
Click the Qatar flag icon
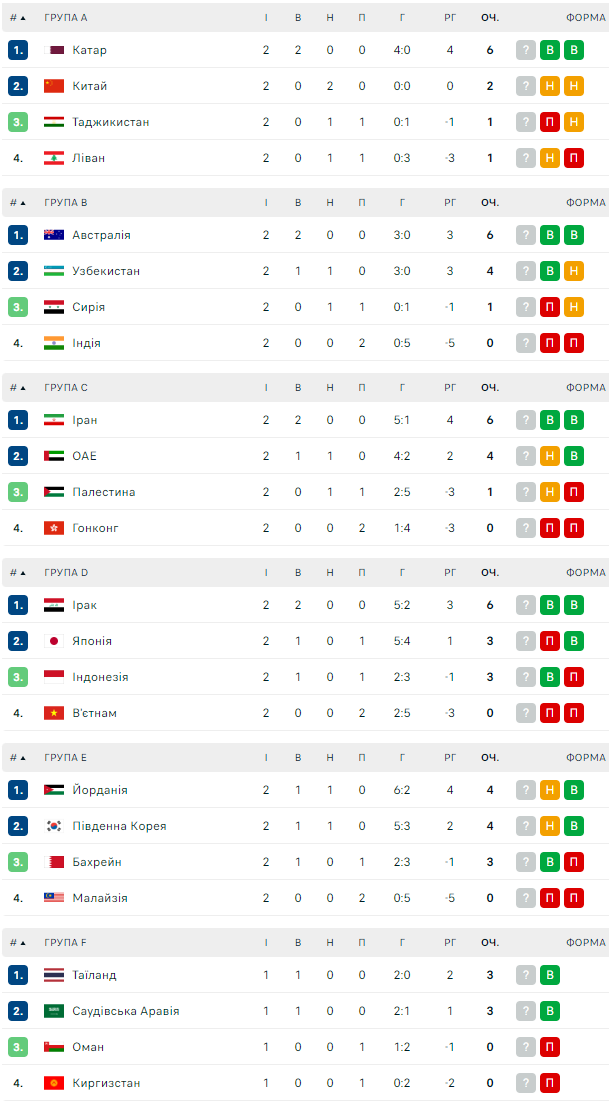(54, 50)
